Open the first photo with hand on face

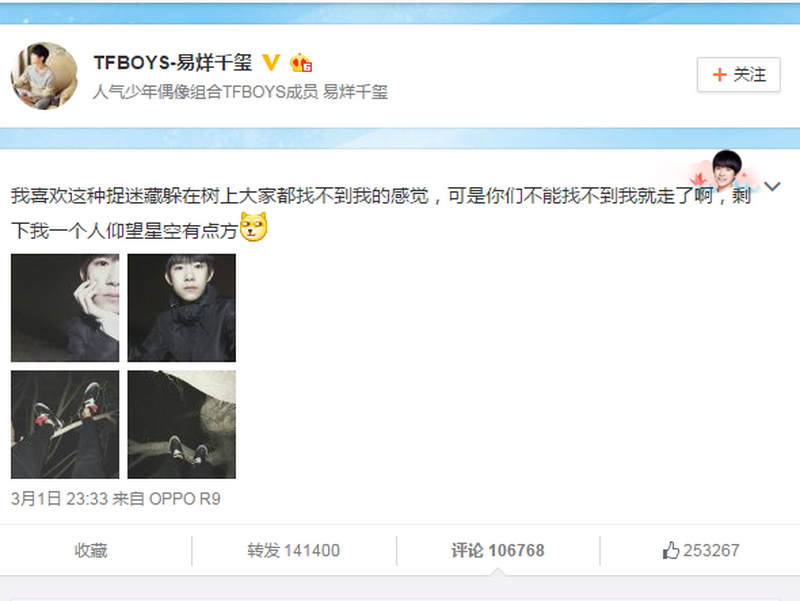[65, 308]
